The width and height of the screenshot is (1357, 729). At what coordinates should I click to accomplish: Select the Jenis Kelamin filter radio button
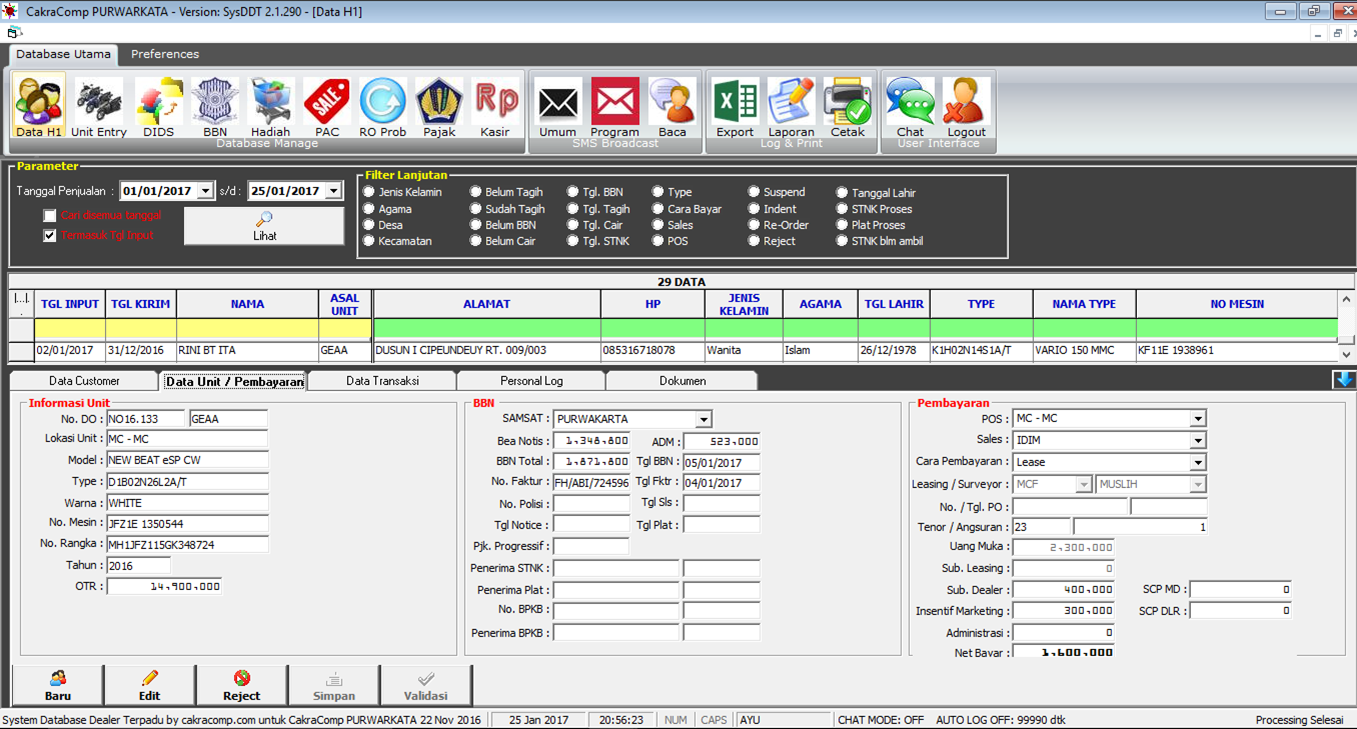point(370,192)
